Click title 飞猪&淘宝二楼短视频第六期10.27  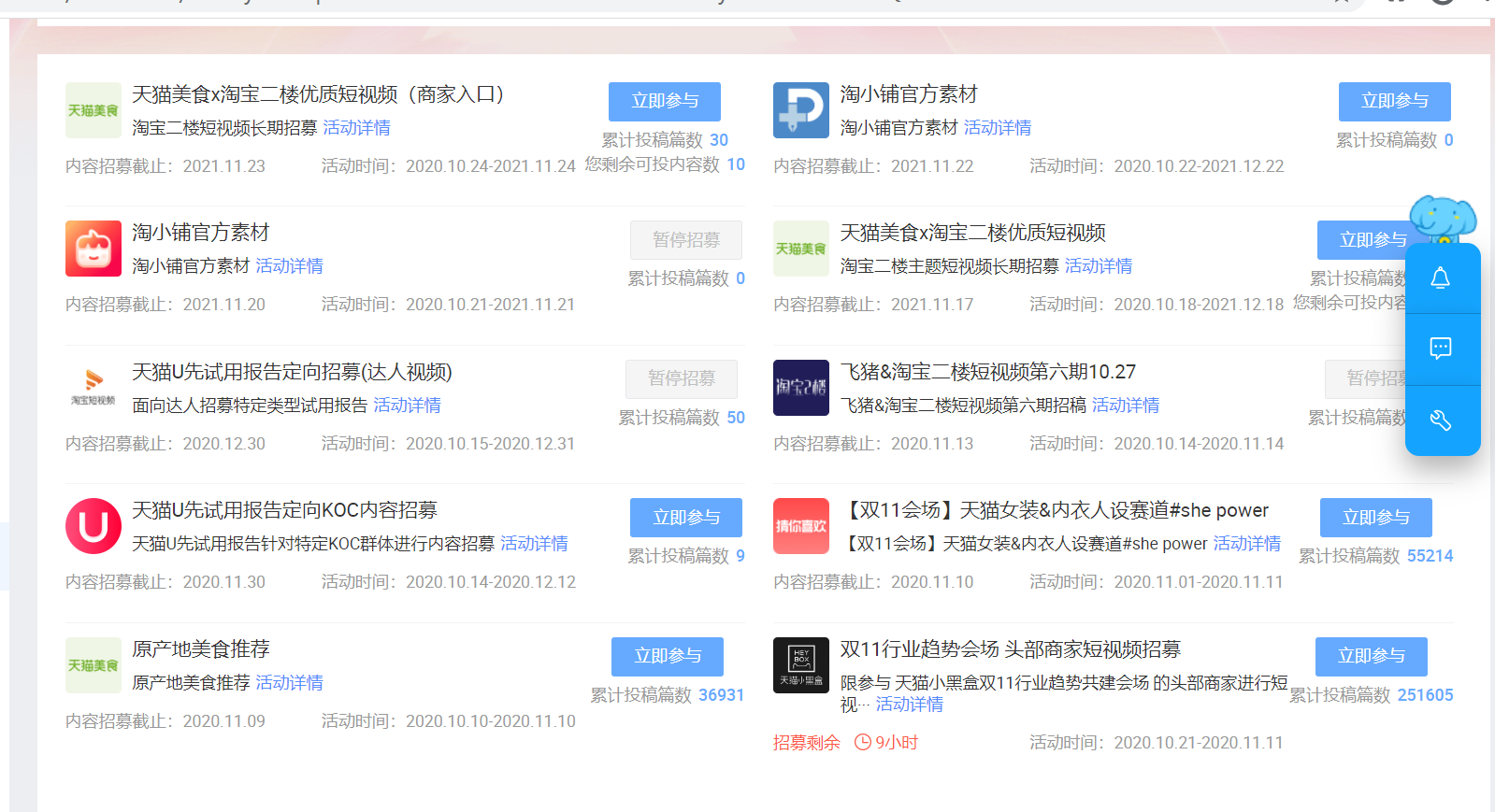click(988, 372)
